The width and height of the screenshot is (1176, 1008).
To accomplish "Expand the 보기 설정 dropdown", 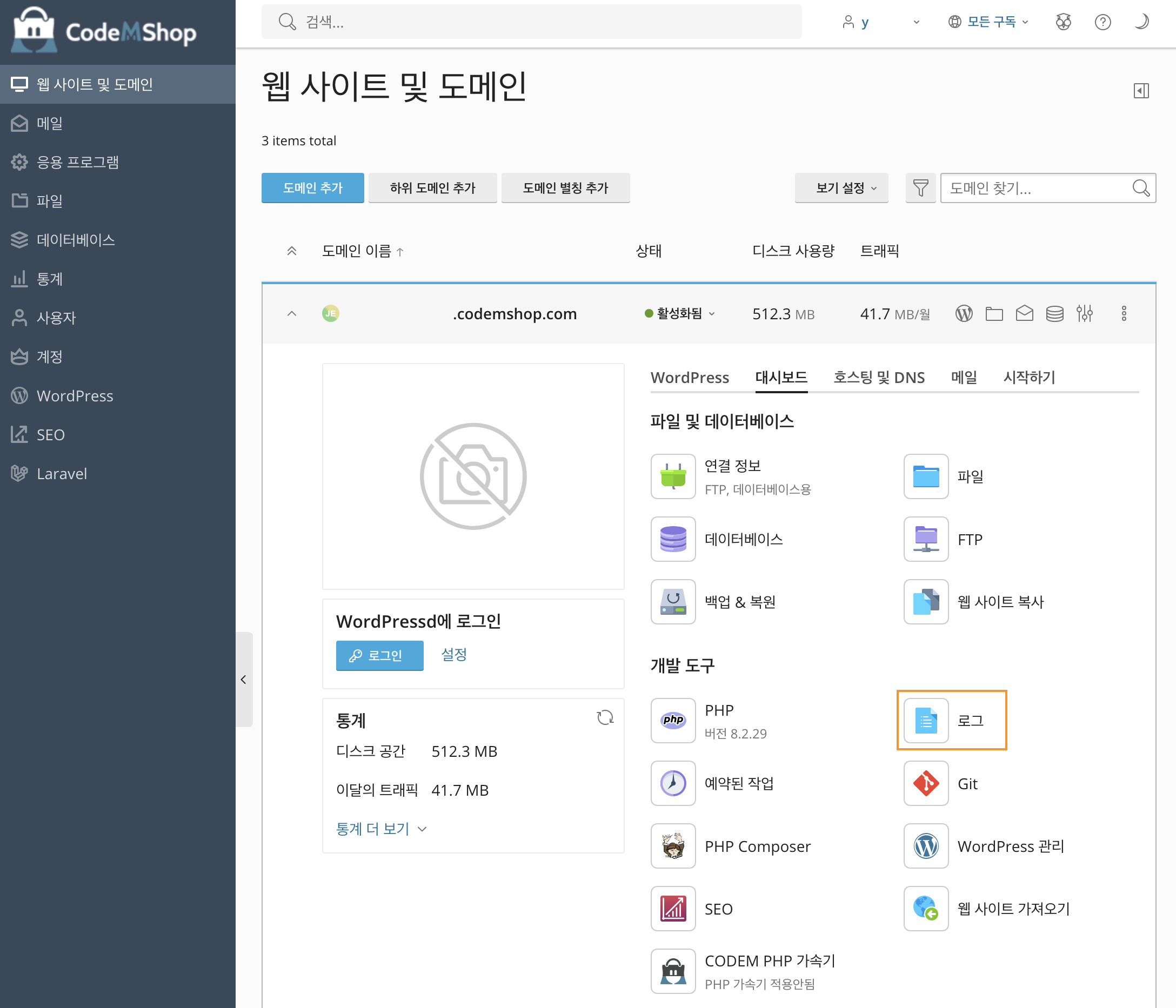I will [x=841, y=188].
